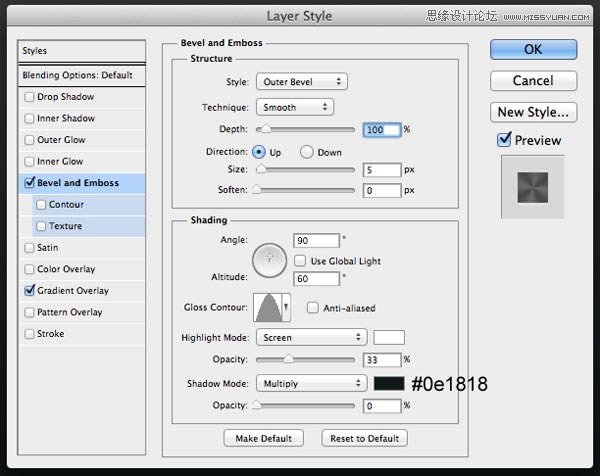The width and height of the screenshot is (600, 476).
Task: Click the Size input field
Action: click(383, 170)
